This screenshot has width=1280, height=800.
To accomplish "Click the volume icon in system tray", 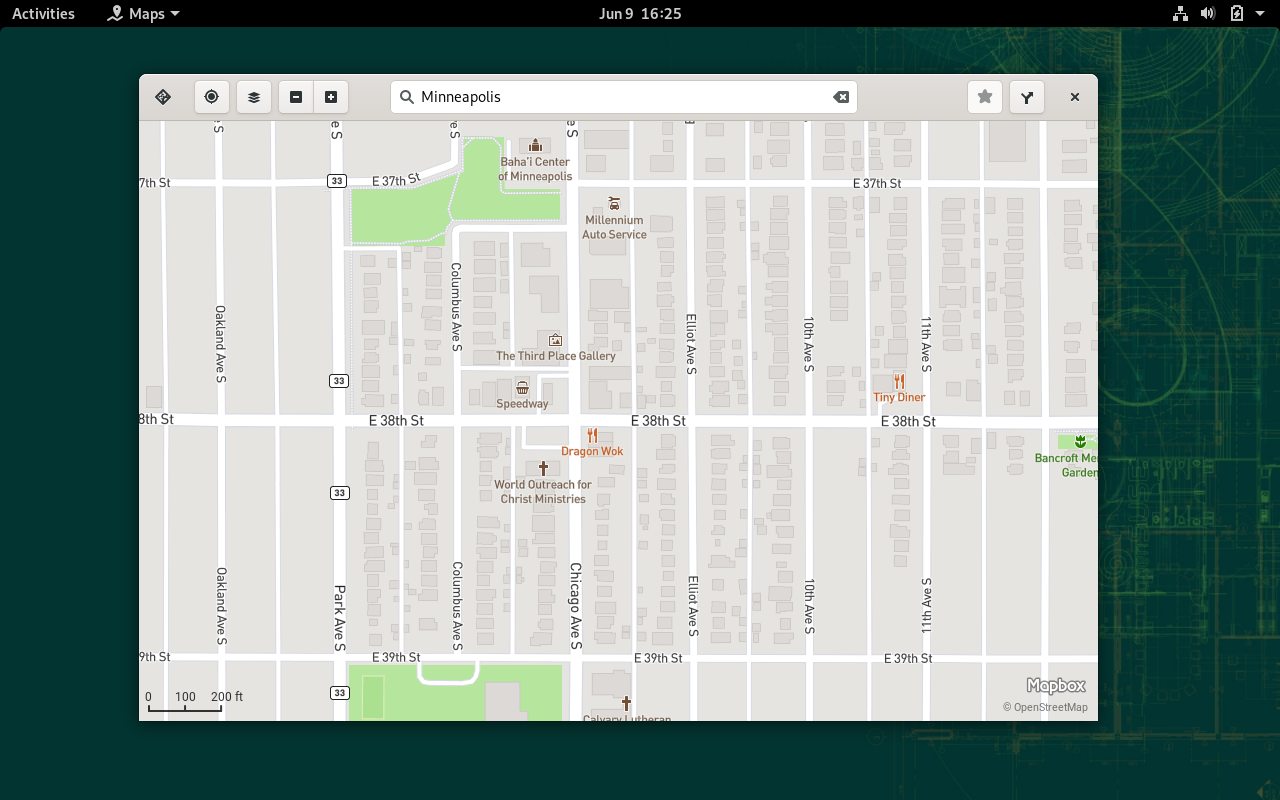I will pos(1208,13).
